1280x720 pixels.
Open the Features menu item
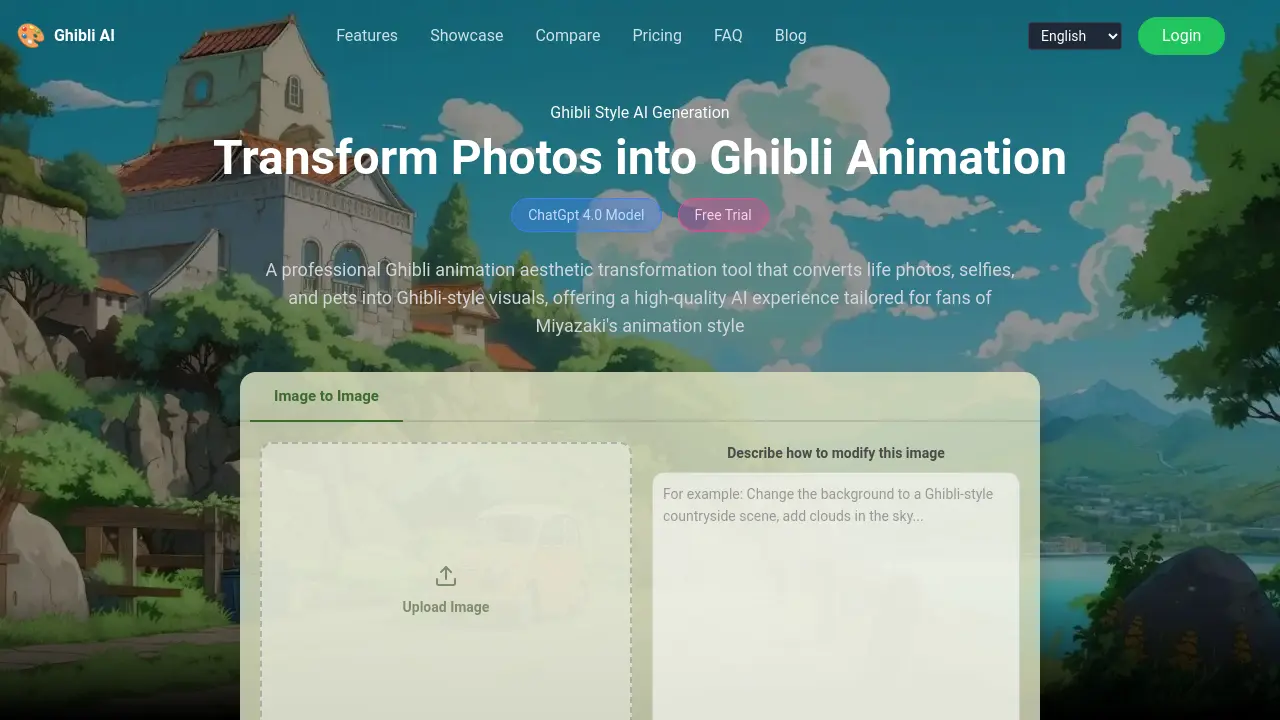coord(367,36)
